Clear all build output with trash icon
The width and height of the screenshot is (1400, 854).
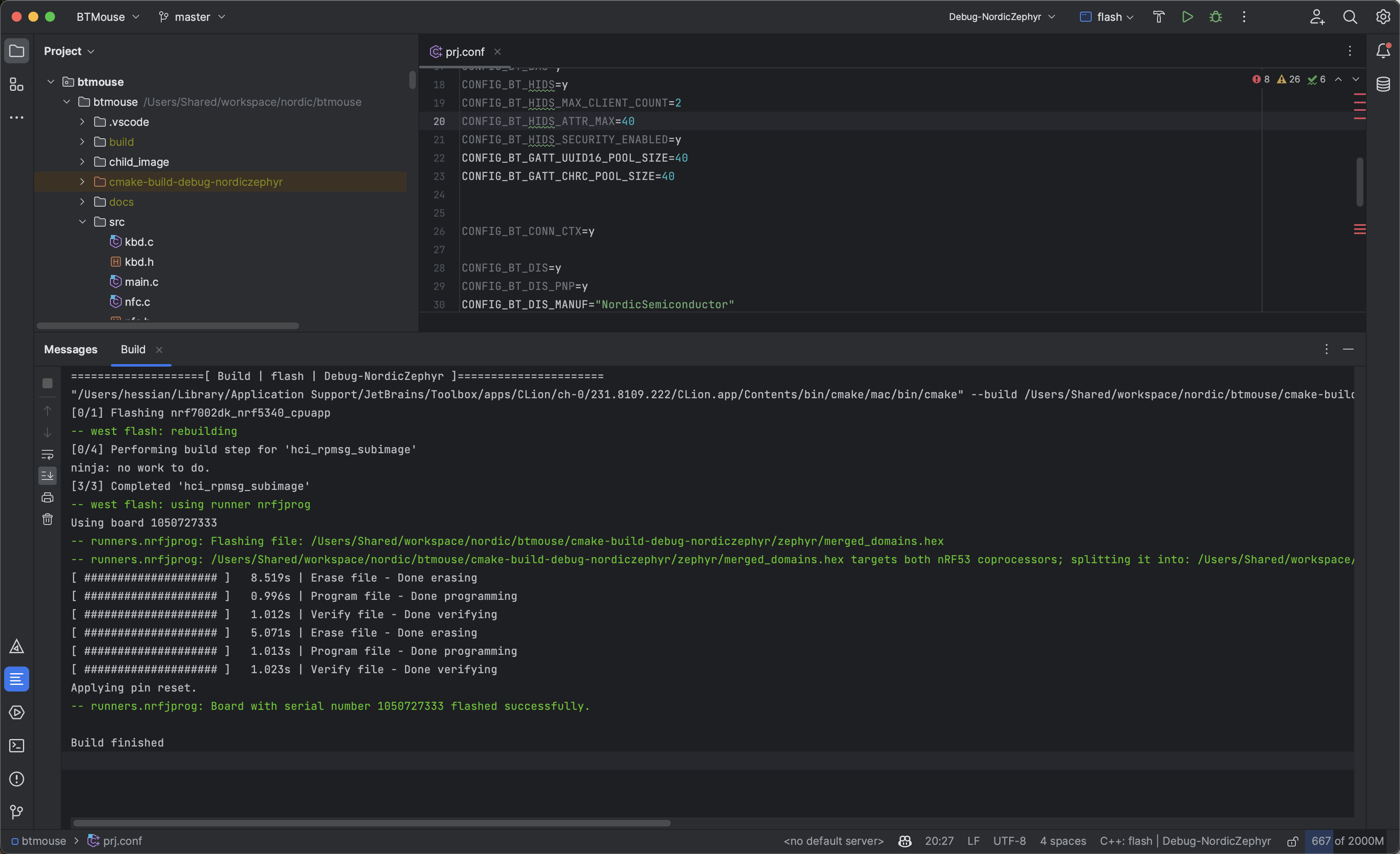click(x=48, y=519)
